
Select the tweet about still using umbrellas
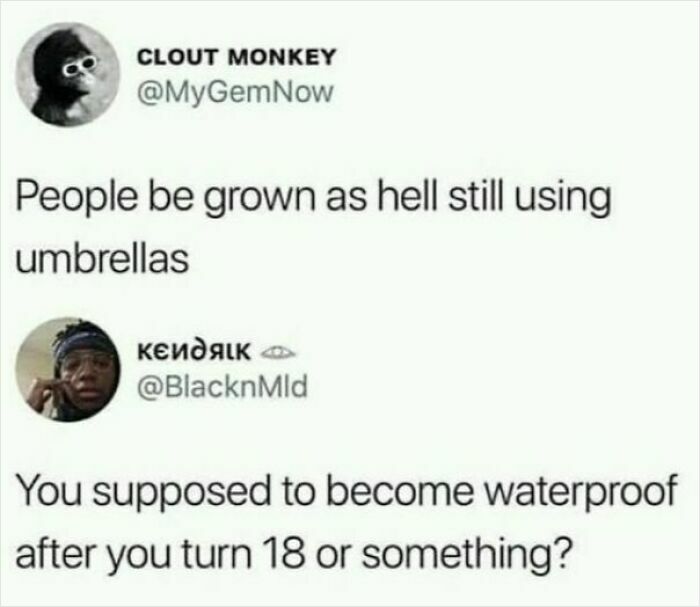pyautogui.click(x=313, y=228)
